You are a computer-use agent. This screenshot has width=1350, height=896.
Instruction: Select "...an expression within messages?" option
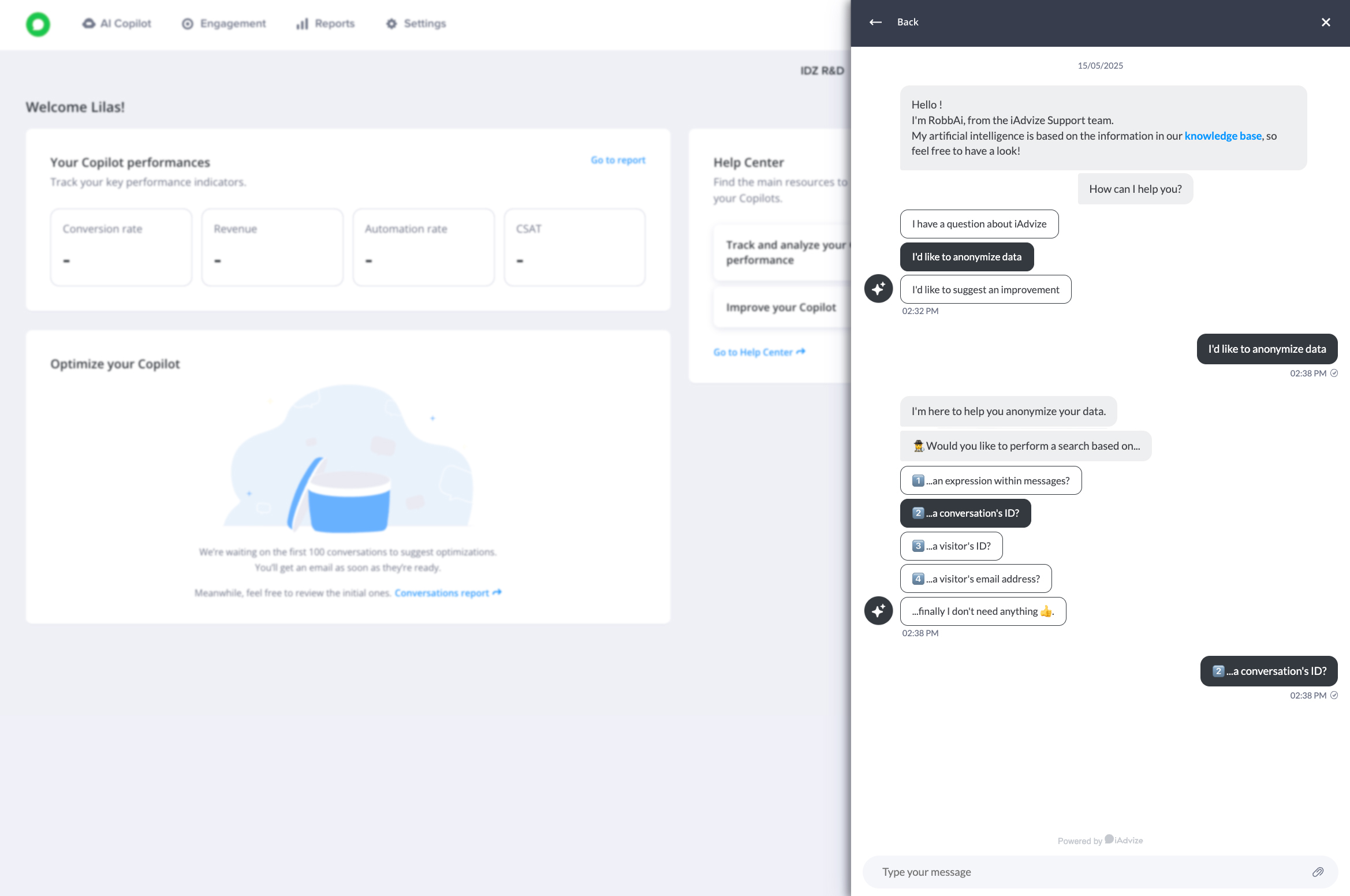pyautogui.click(x=990, y=480)
